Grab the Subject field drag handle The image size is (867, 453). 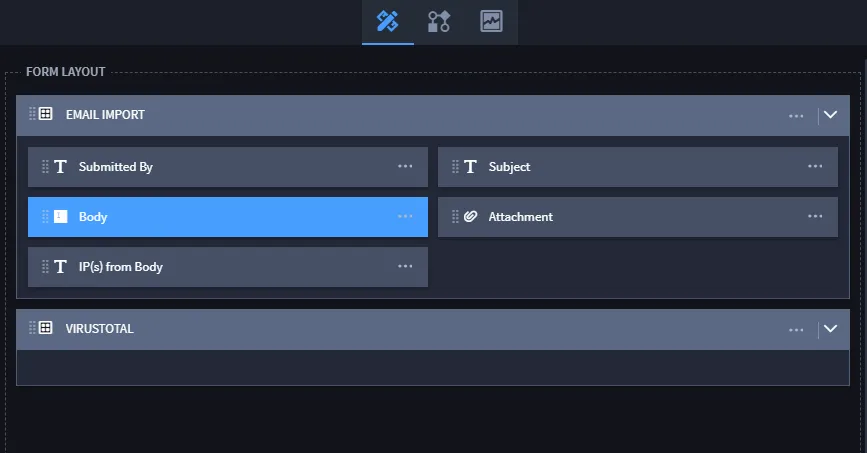[x=455, y=166]
